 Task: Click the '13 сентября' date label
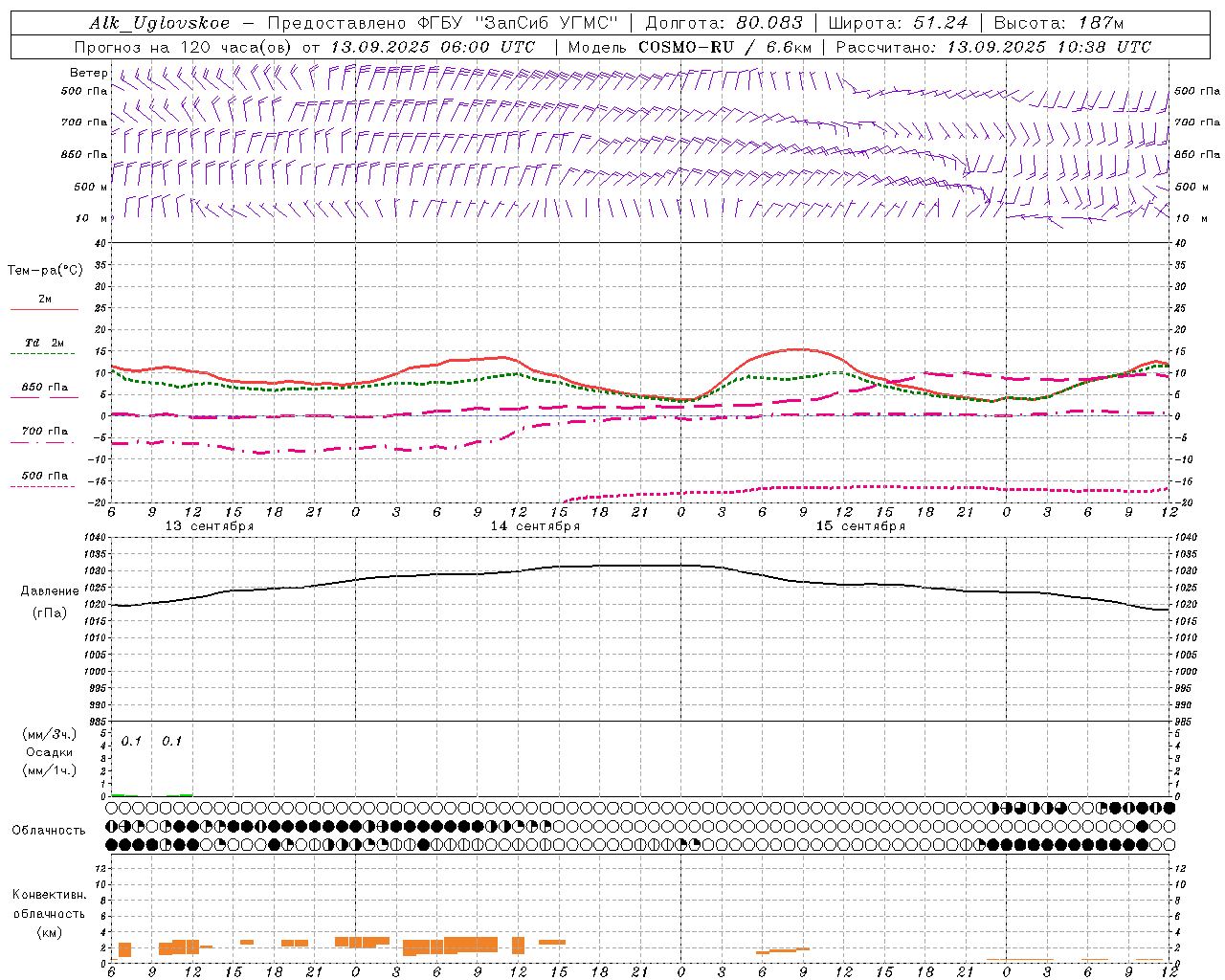pos(210,526)
